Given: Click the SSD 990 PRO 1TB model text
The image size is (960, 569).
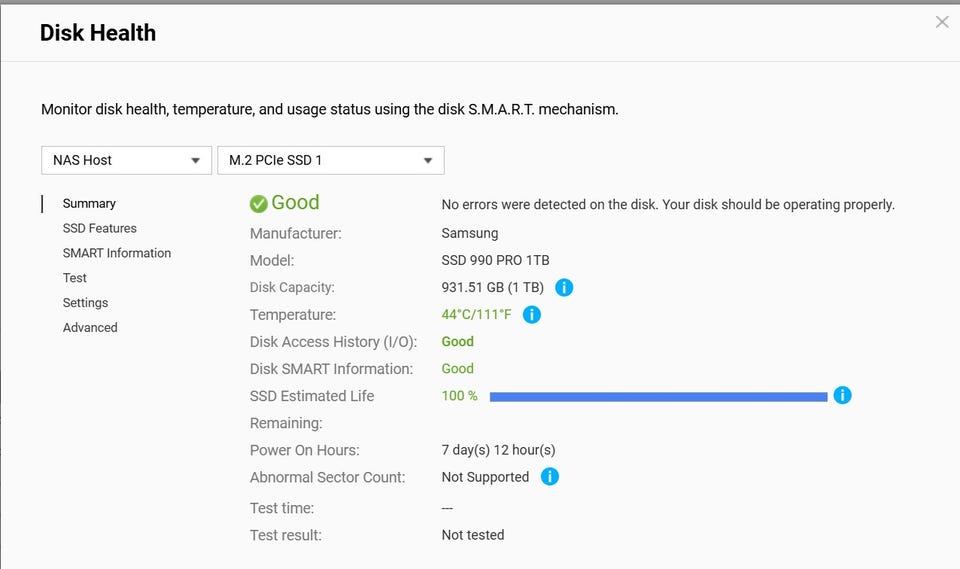Looking at the screenshot, I should click(x=495, y=260).
